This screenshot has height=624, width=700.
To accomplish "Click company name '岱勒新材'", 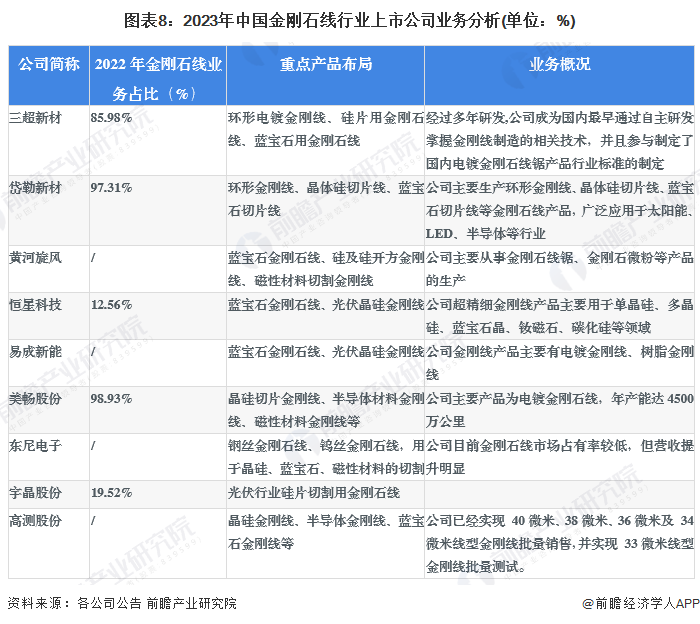I will coord(35,187).
